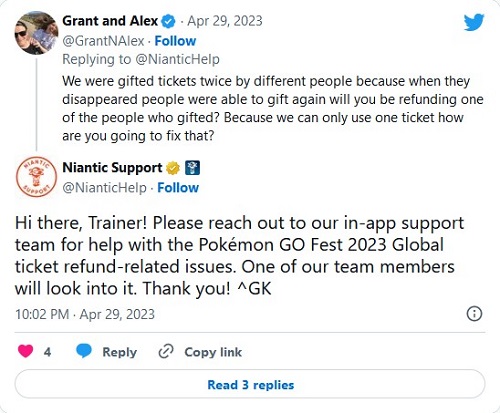Open the 10:02 PM · Apr 29, 2023 timestamp

(x=85, y=314)
